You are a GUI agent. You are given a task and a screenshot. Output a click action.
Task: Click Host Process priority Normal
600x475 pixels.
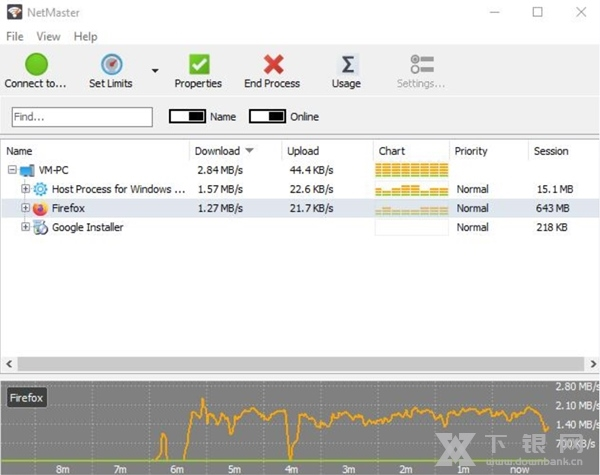tap(473, 189)
